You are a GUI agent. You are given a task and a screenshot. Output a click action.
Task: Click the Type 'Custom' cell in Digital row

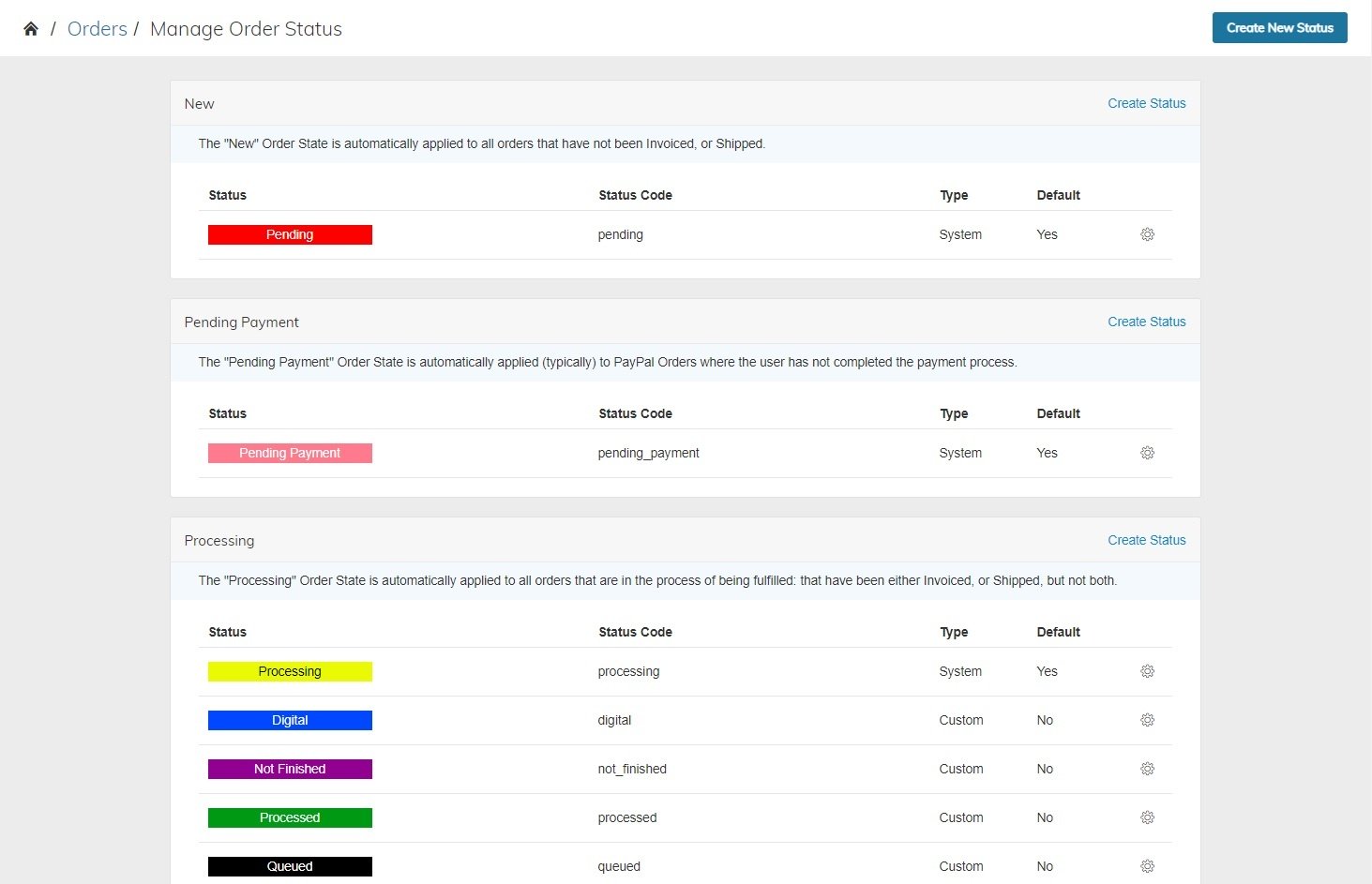click(x=961, y=720)
